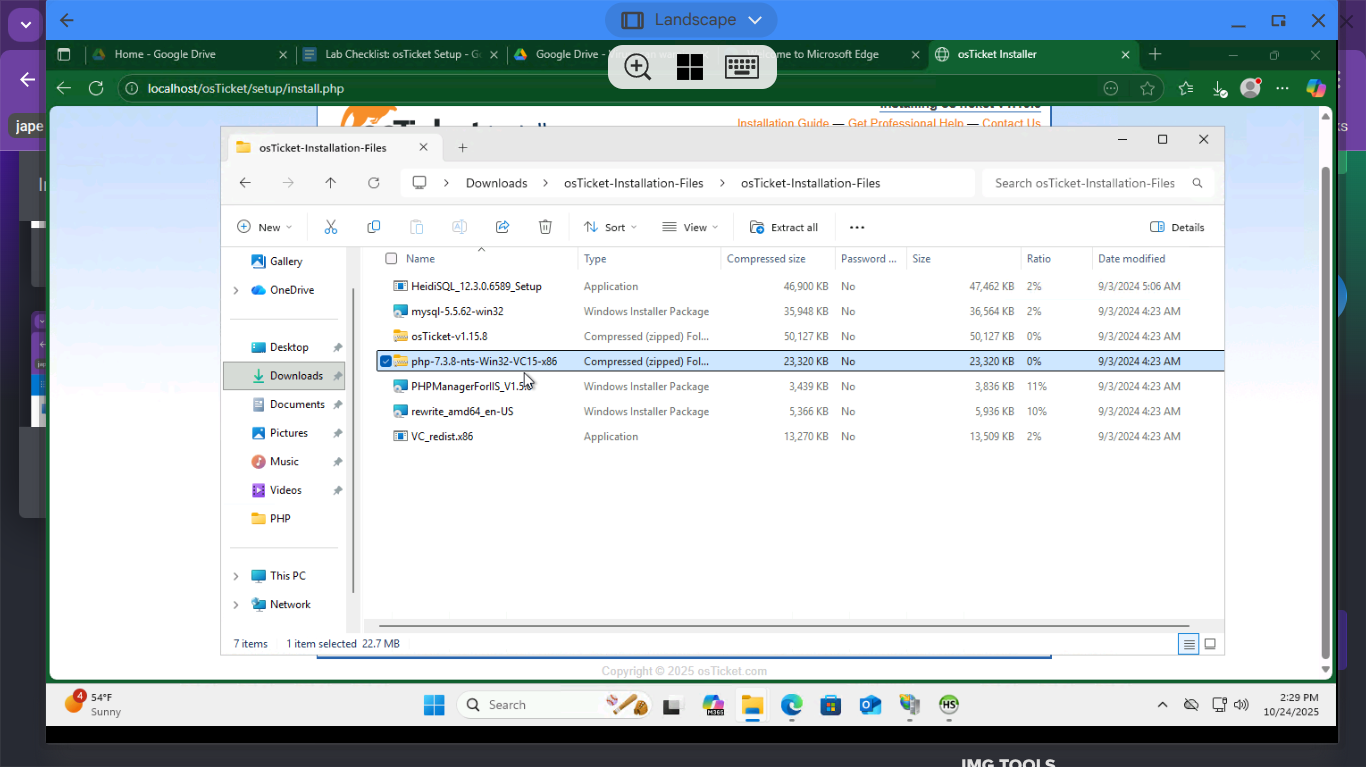This screenshot has width=1366, height=767.
Task: Click the Windows Start button on taskbar
Action: pyautogui.click(x=434, y=705)
